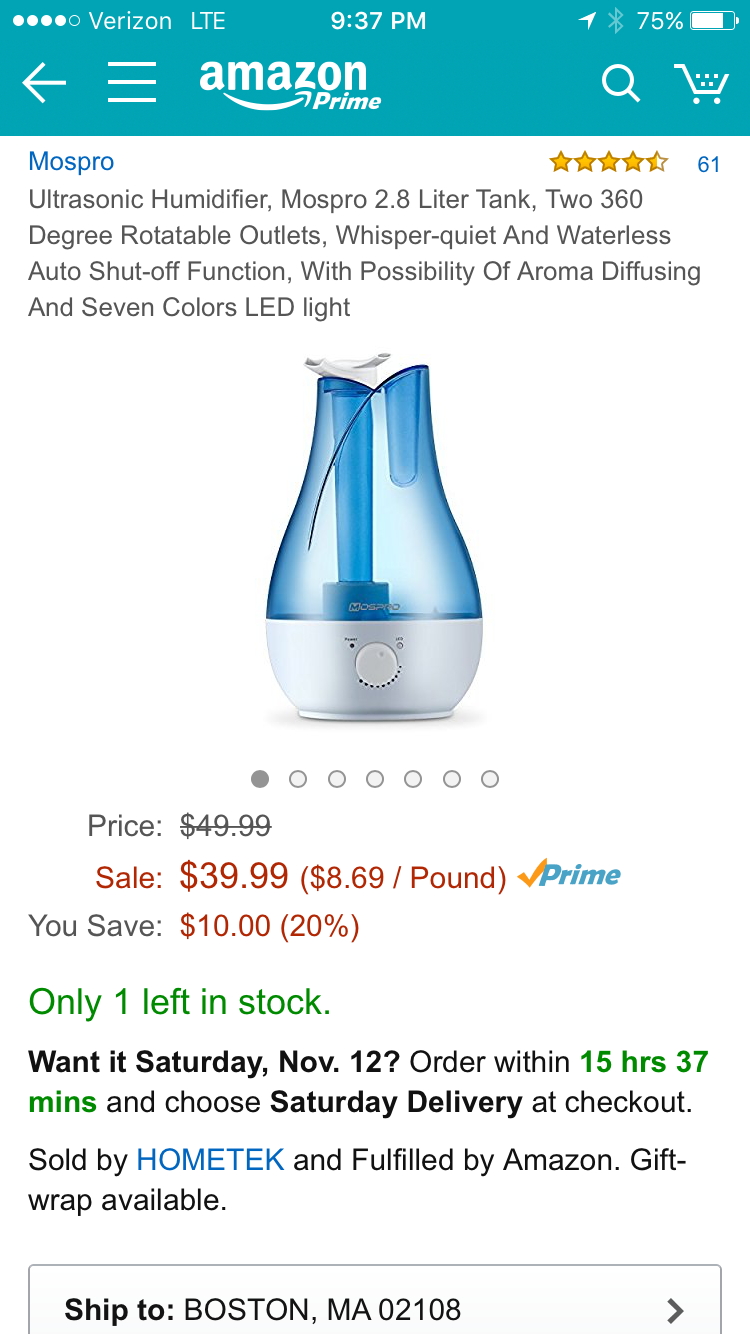750x1334 pixels.
Task: Select the third image pagination dot
Action: coord(337,779)
